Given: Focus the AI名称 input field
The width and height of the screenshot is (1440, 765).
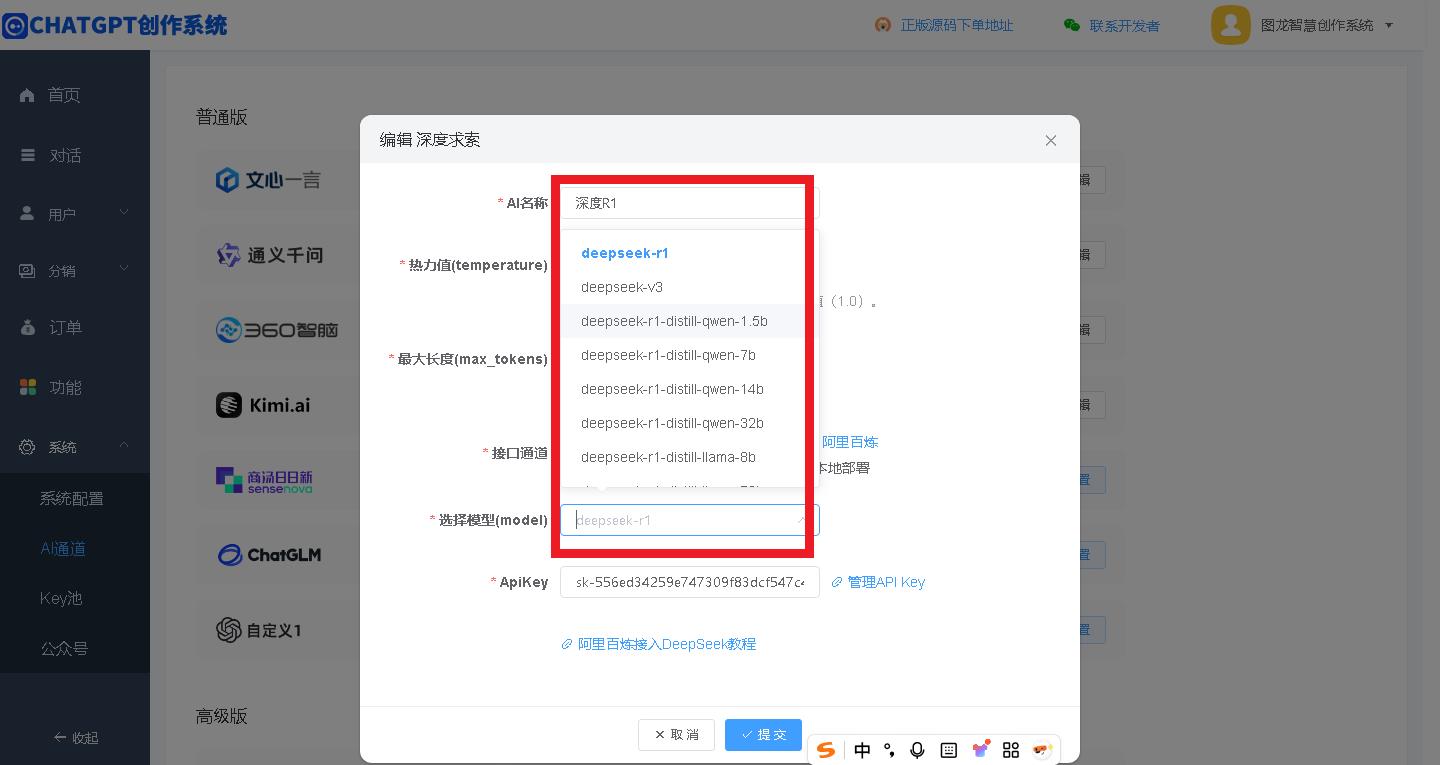Looking at the screenshot, I should tap(690, 203).
